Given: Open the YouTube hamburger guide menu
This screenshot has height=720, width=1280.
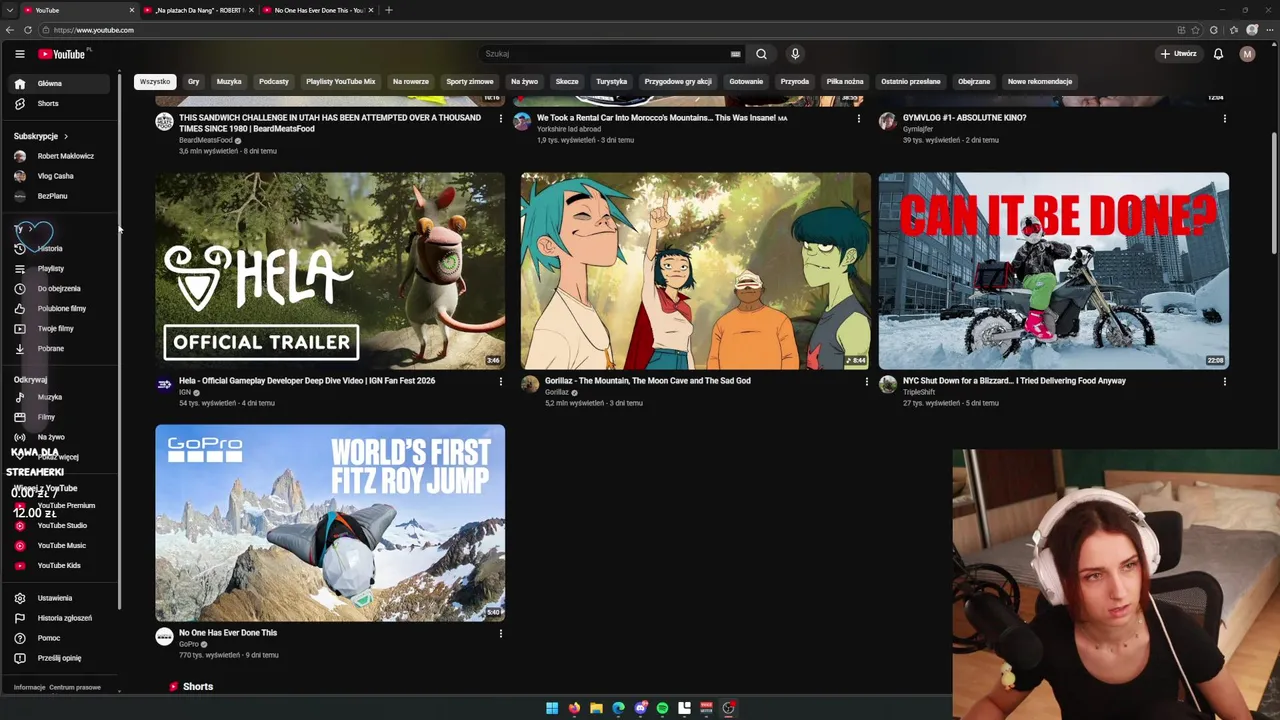Looking at the screenshot, I should point(19,54).
